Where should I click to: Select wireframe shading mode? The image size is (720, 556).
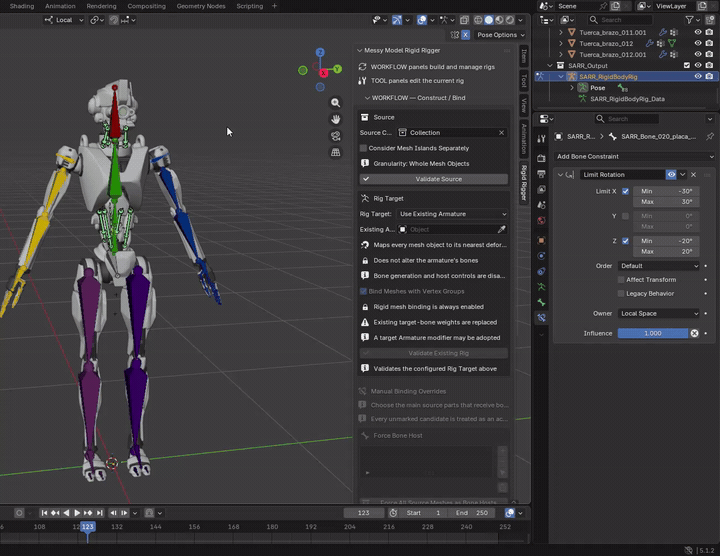(x=478, y=20)
